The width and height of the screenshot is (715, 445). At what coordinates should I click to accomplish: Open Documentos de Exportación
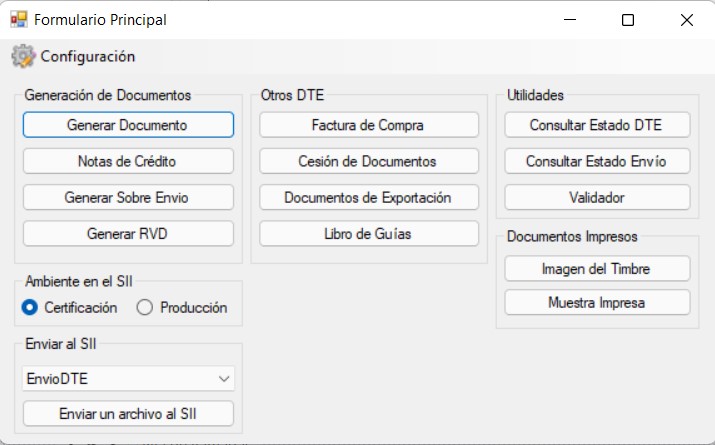(x=369, y=197)
